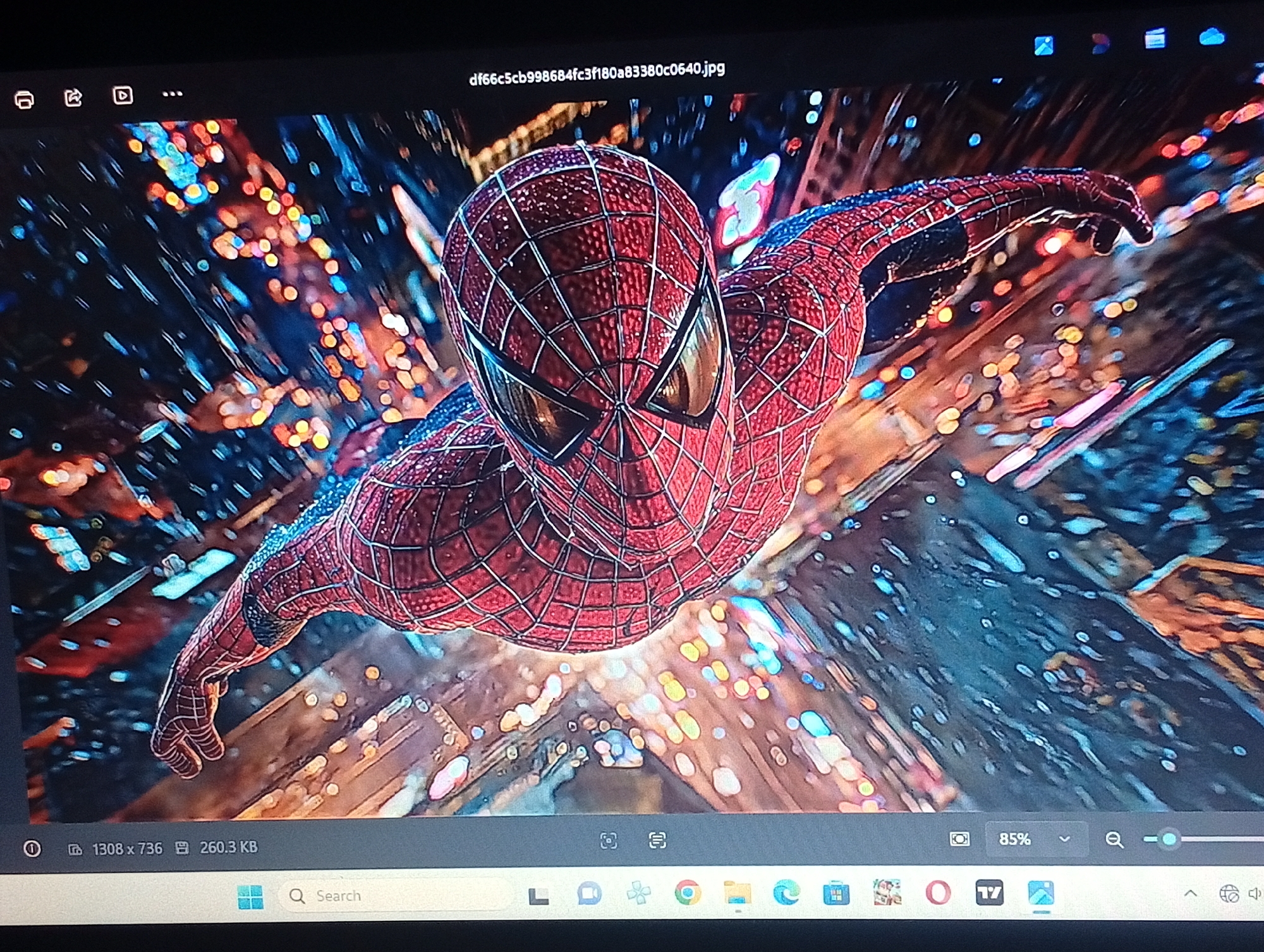The height and width of the screenshot is (952, 1264).
Task: Print the image with the printer icon
Action: [x=24, y=99]
